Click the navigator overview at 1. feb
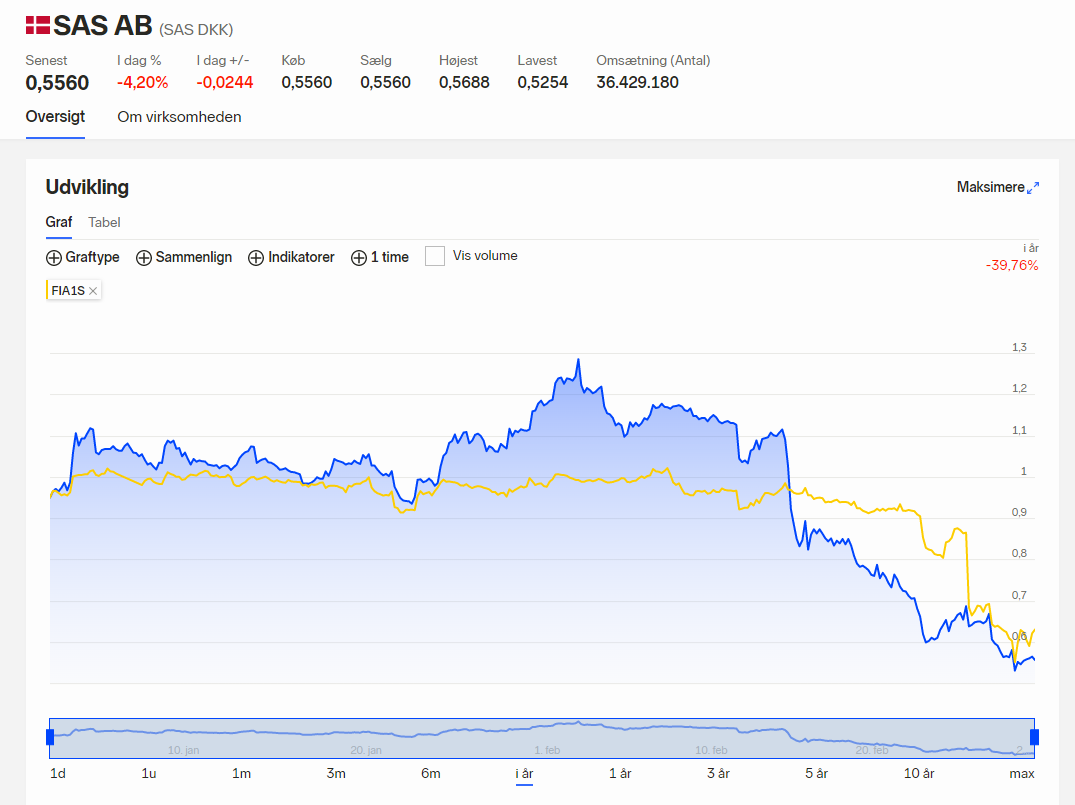This screenshot has height=805, width=1075. [547, 750]
